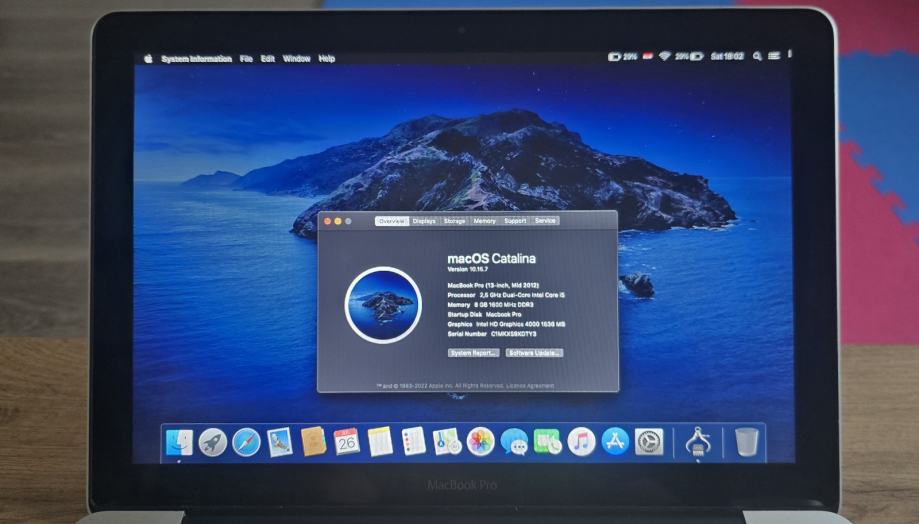Open the License Agreement link
The image size is (919, 524).
tap(530, 386)
